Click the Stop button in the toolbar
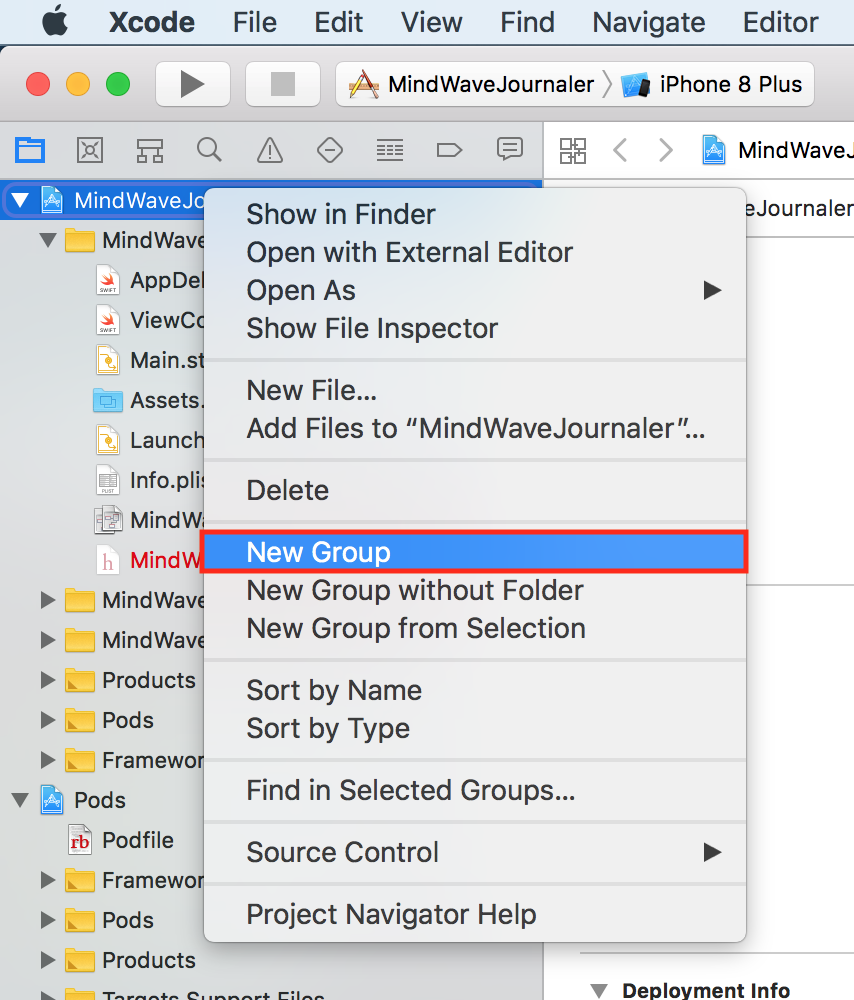Screen dimensions: 854x1000 coord(282,84)
